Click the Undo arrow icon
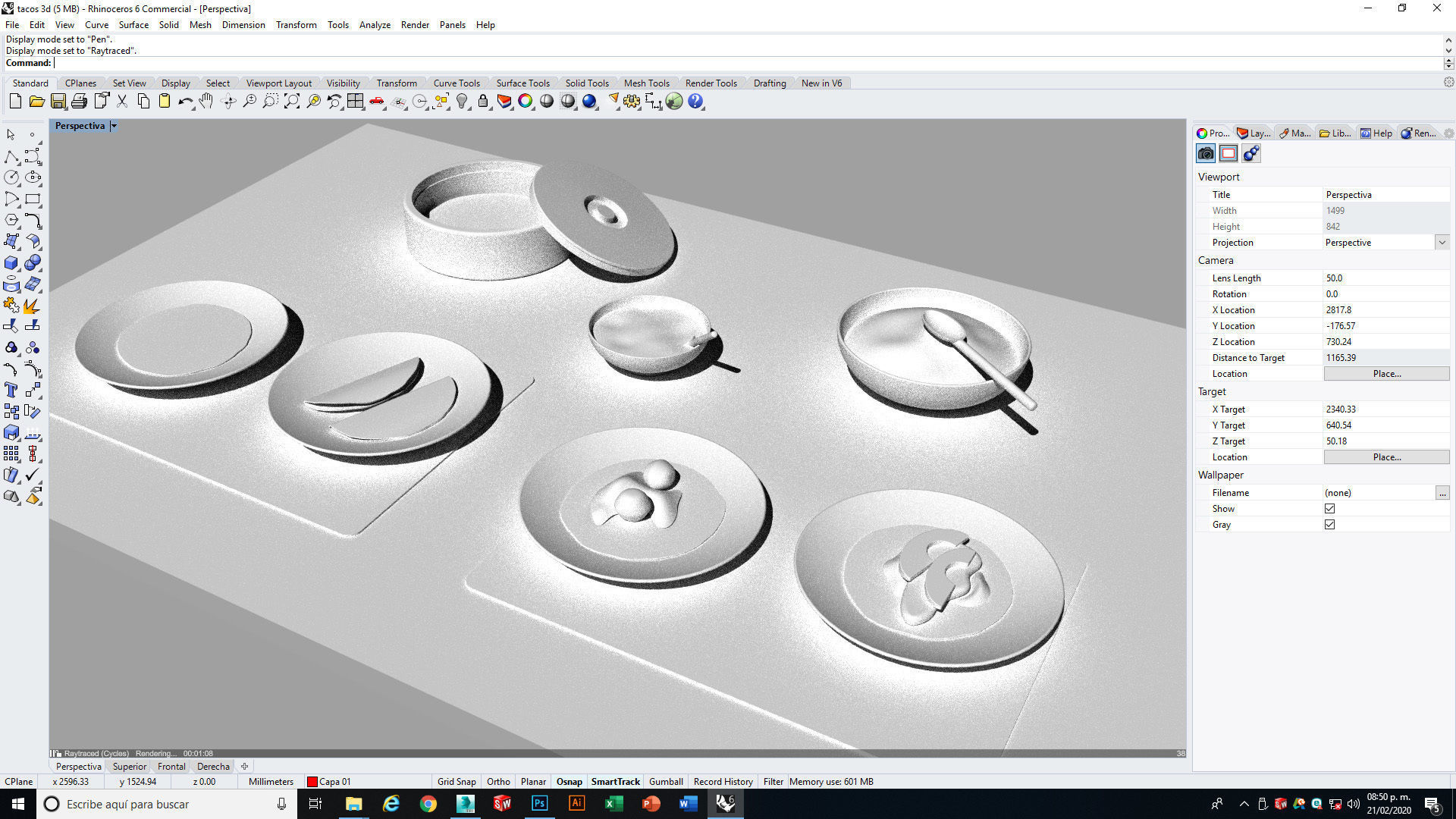This screenshot has width=1456, height=819. [x=184, y=101]
